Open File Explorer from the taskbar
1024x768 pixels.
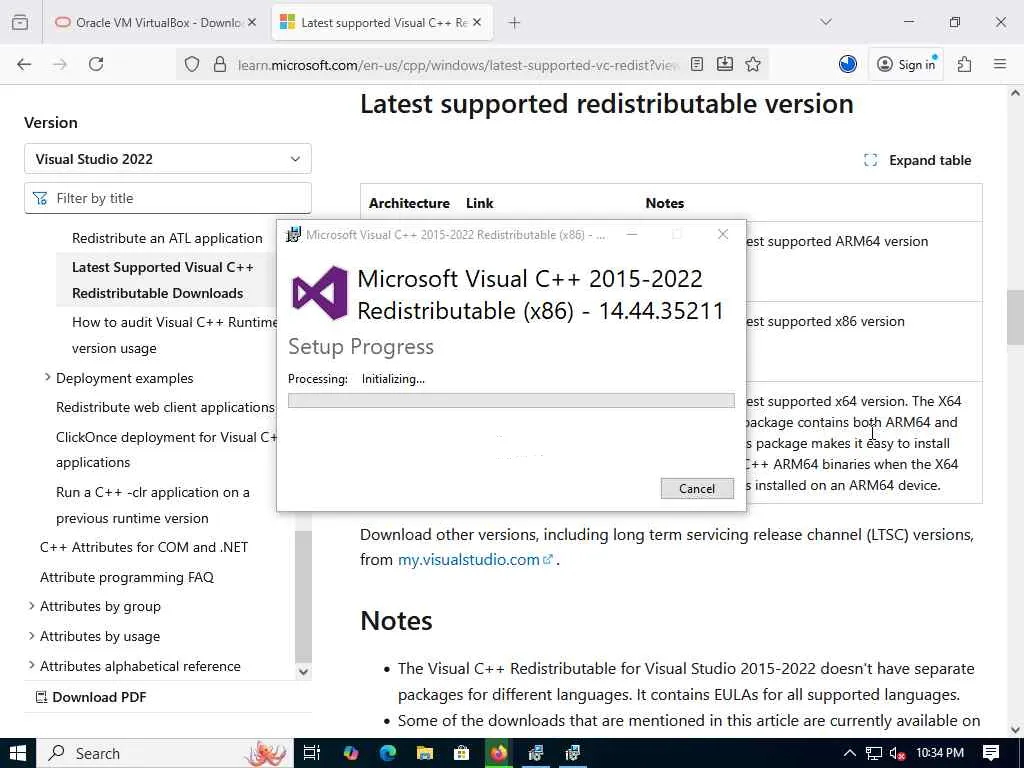[424, 753]
